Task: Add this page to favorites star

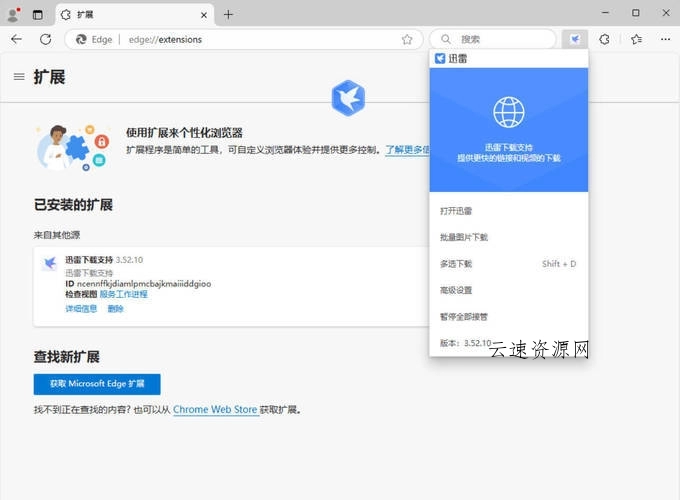Action: [407, 39]
